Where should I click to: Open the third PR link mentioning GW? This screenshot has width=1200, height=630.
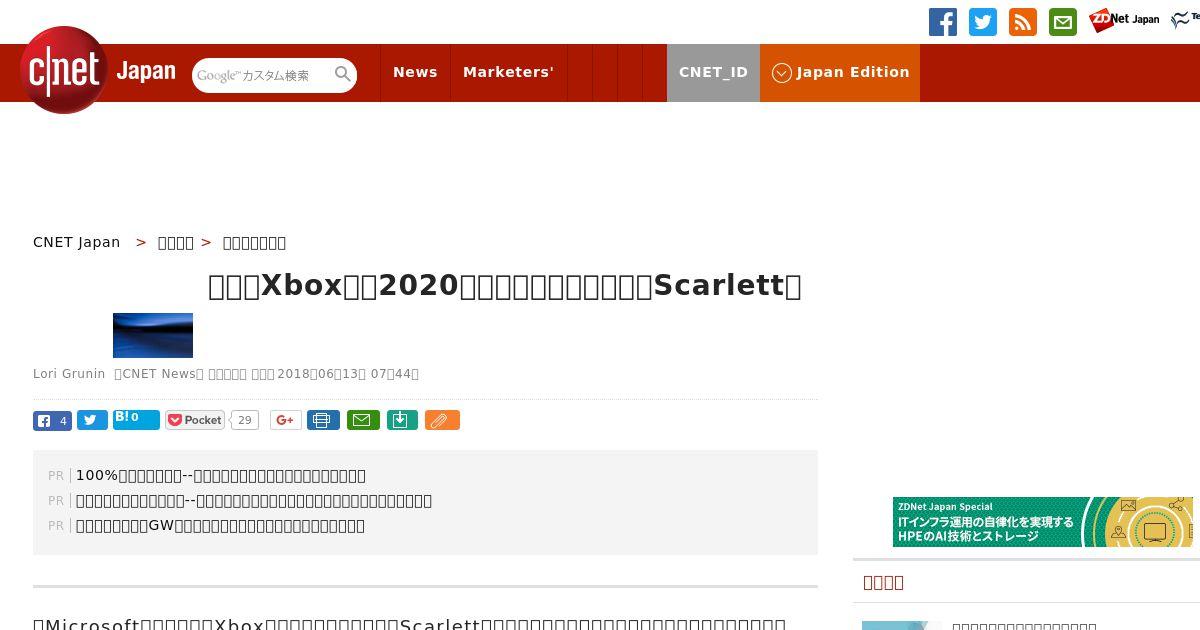pos(220,525)
